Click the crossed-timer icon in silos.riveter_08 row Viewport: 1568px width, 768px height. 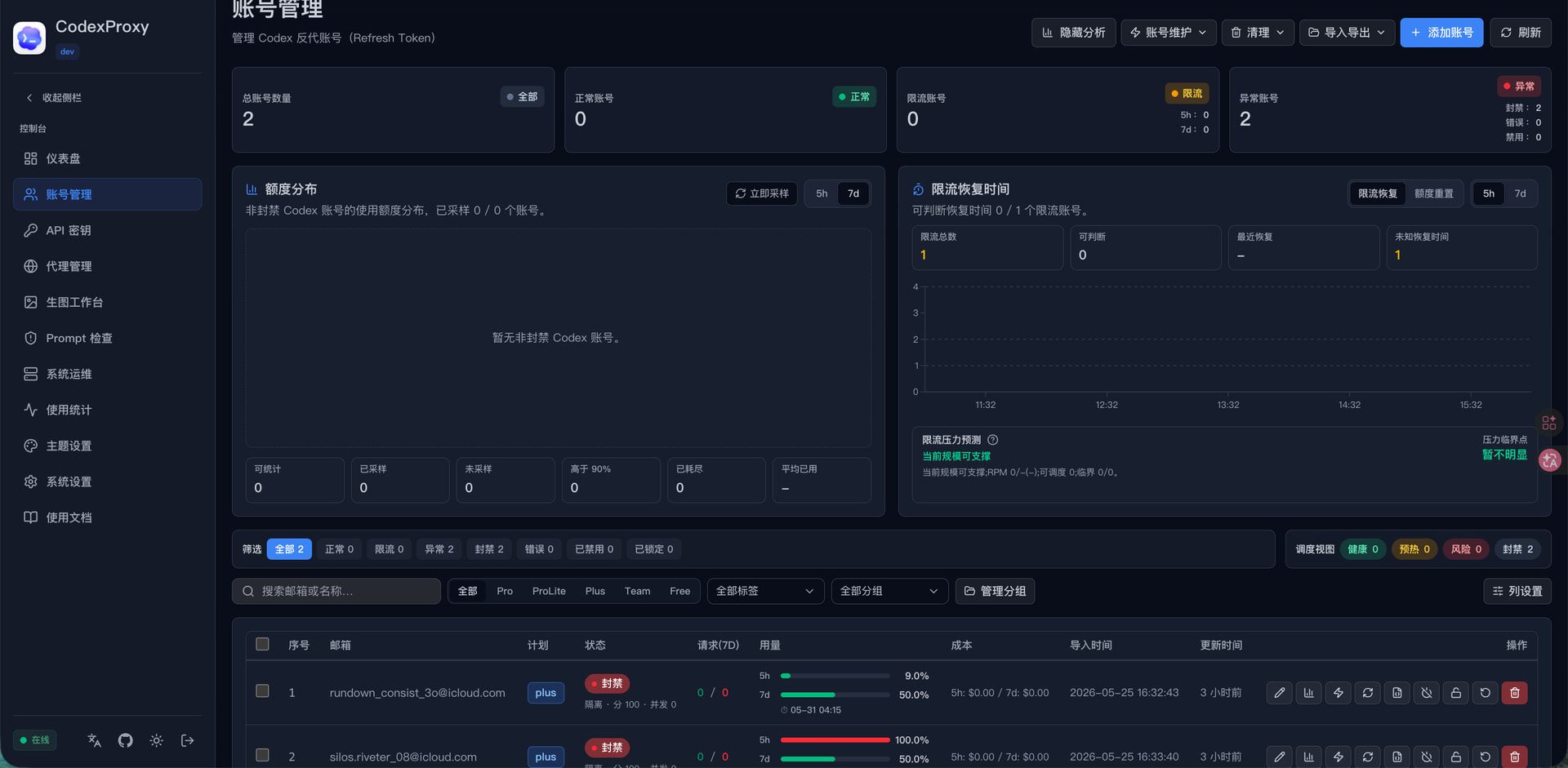click(1427, 757)
